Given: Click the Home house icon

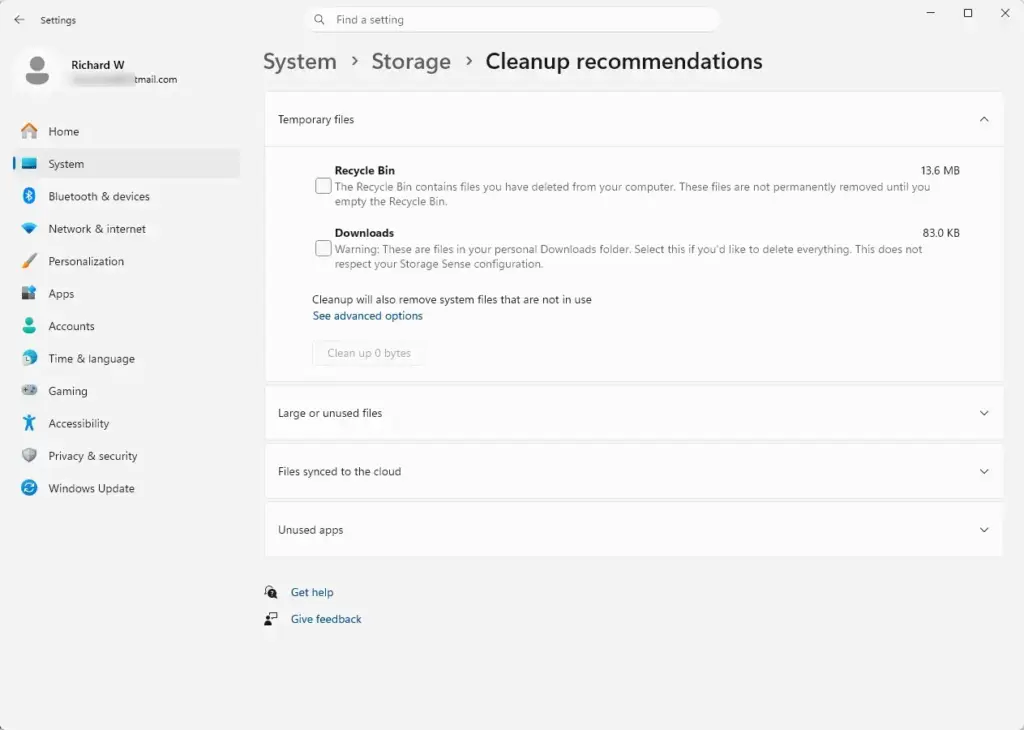Looking at the screenshot, I should 29,131.
